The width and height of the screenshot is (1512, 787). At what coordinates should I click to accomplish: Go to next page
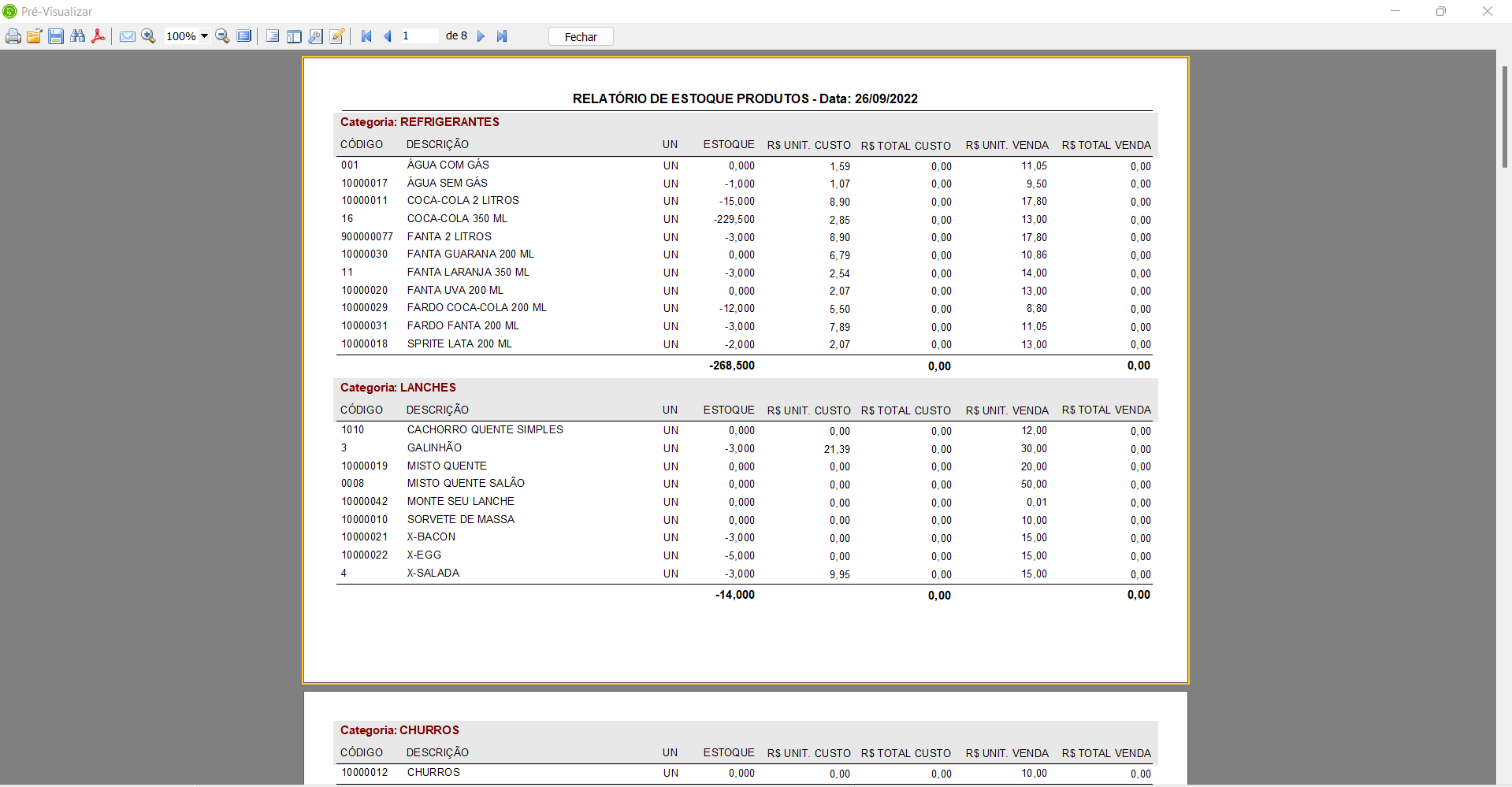pos(481,36)
